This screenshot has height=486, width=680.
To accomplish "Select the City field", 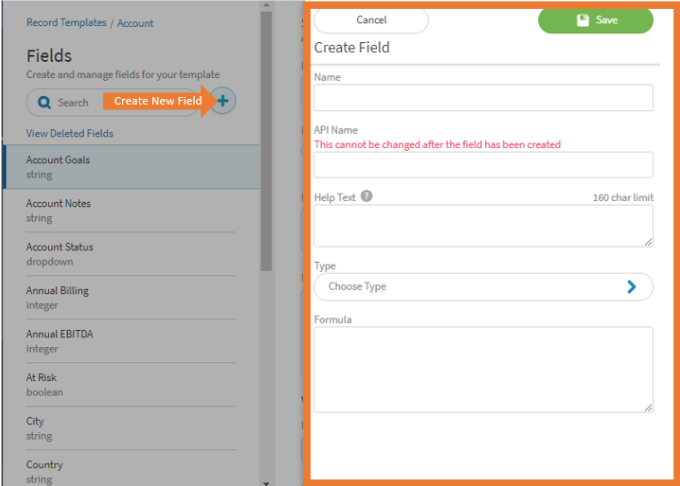I will 131,428.
